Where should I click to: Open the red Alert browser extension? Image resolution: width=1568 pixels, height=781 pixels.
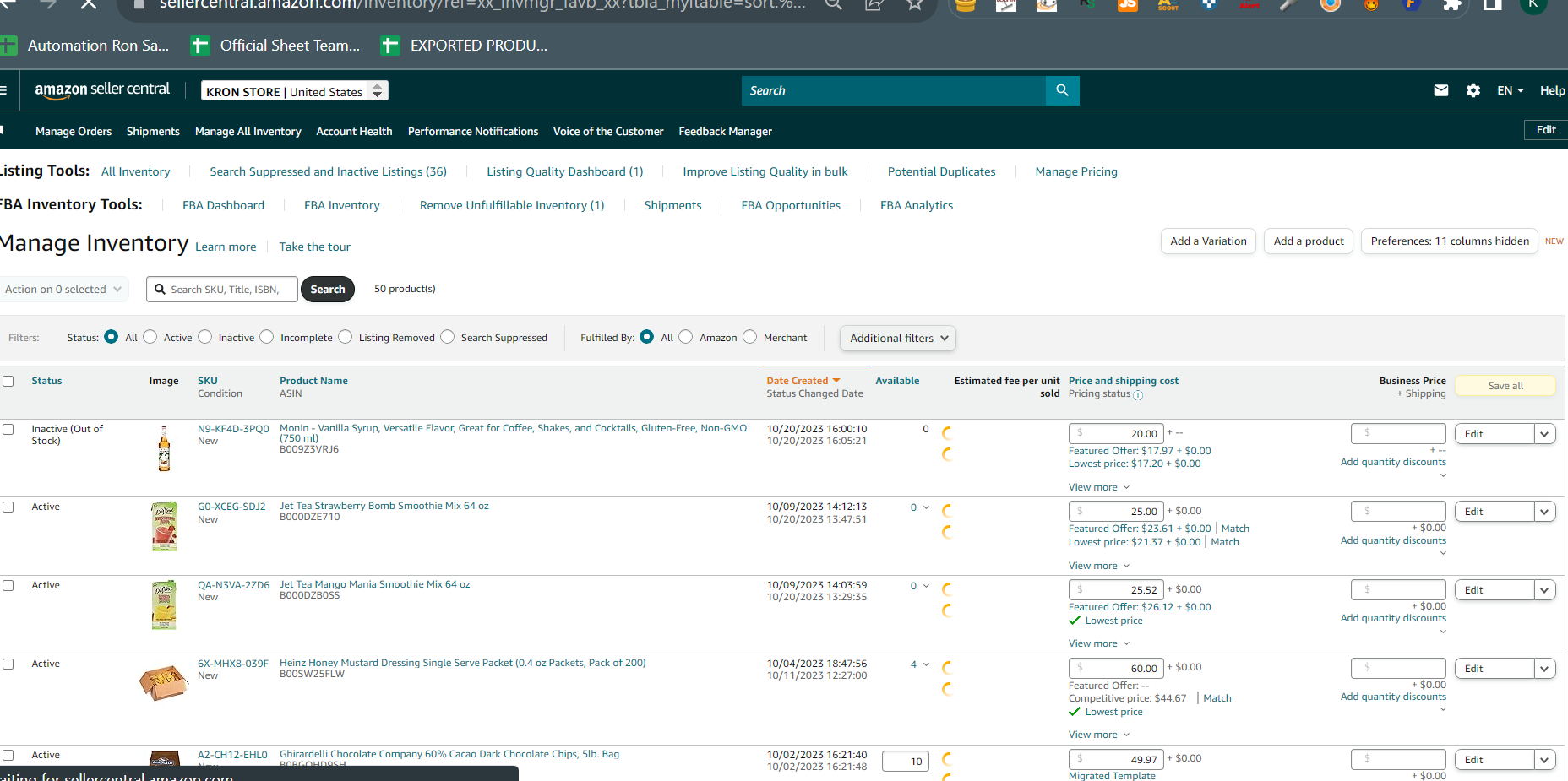pos(1249,4)
